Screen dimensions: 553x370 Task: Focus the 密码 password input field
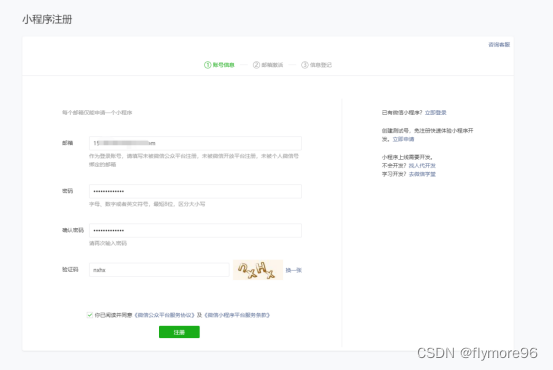tap(195, 191)
